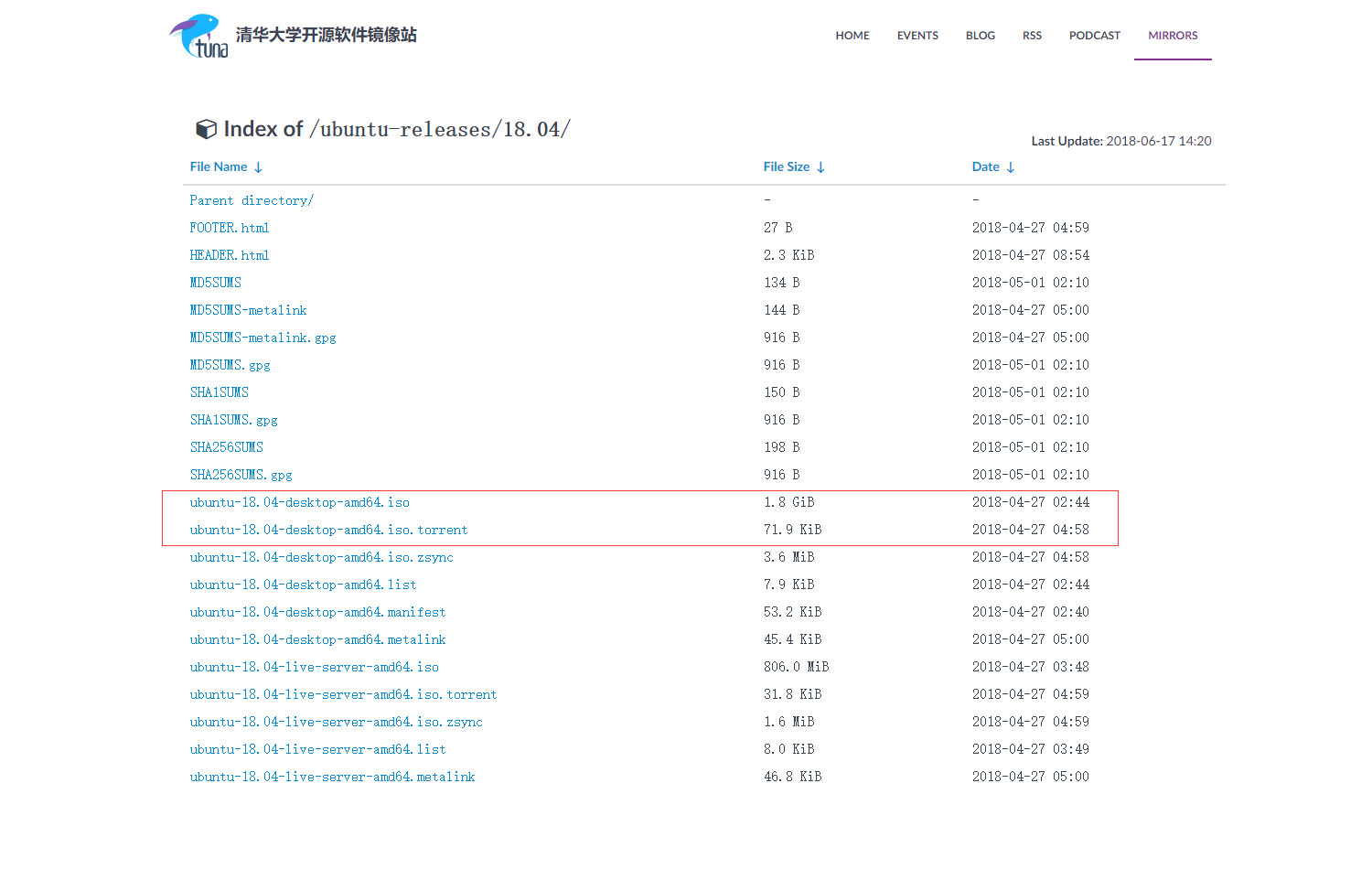Click the date 2018-04-27 03:48

pos(1030,667)
